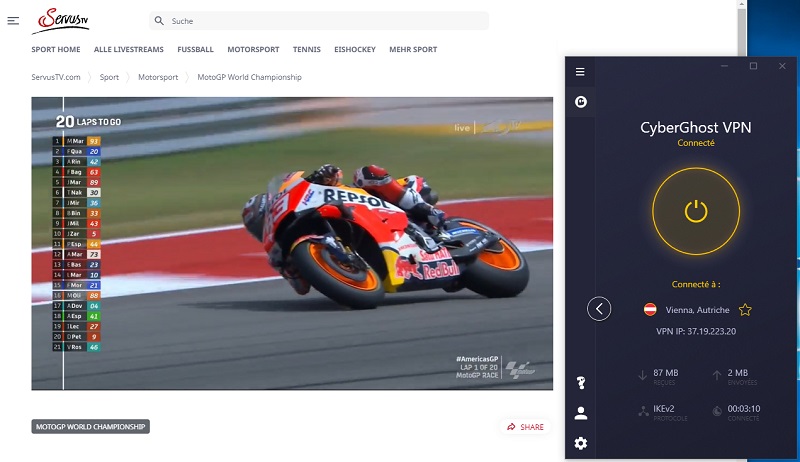Click the IKEv2 protocol label
Screen dimensions: 800x462
tap(664, 408)
